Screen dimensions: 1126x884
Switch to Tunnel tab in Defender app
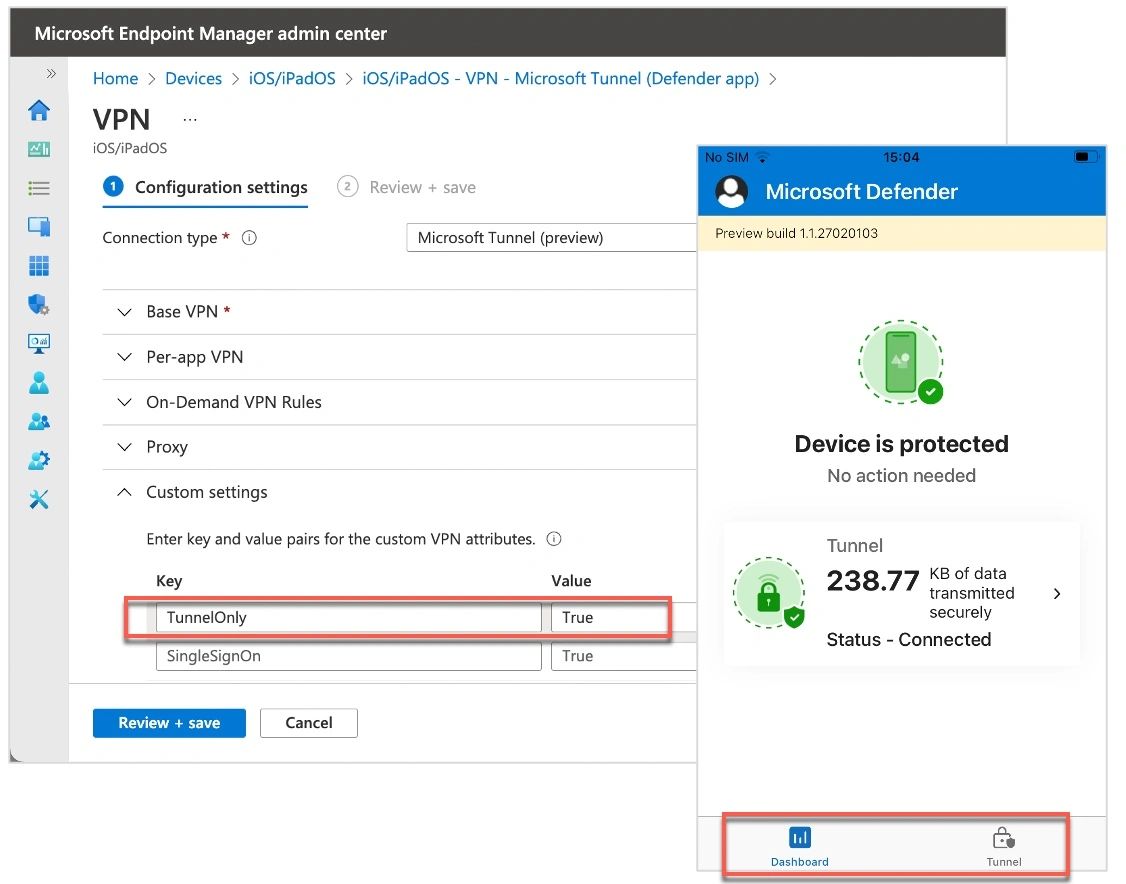pos(1003,846)
